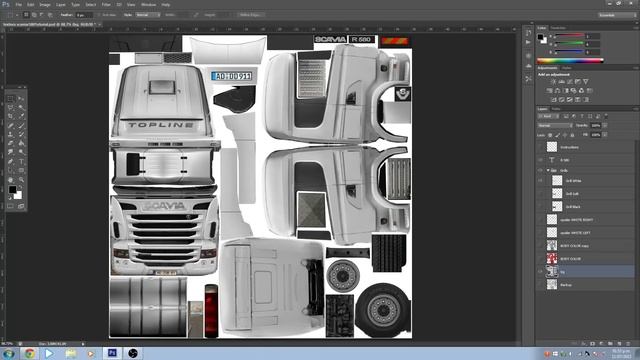
Task: Open the layer filter Kind dropdown
Action: click(548, 116)
